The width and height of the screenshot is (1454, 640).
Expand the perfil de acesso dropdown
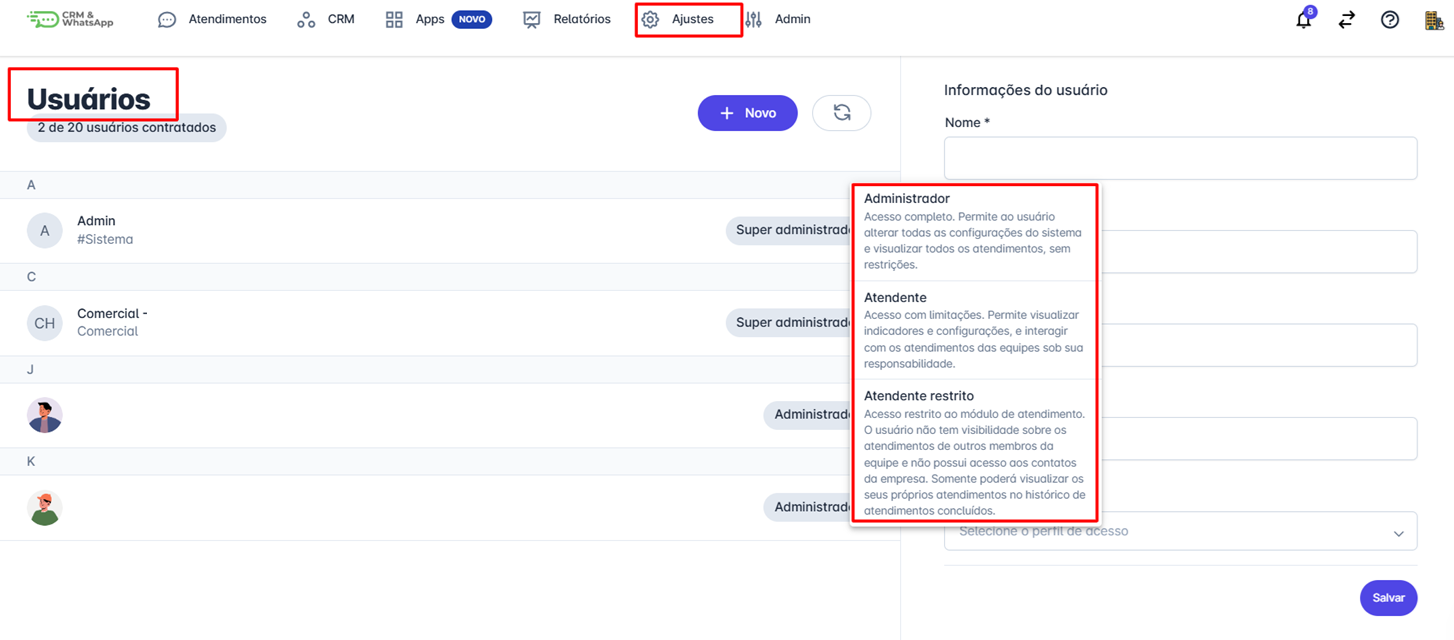point(1180,532)
